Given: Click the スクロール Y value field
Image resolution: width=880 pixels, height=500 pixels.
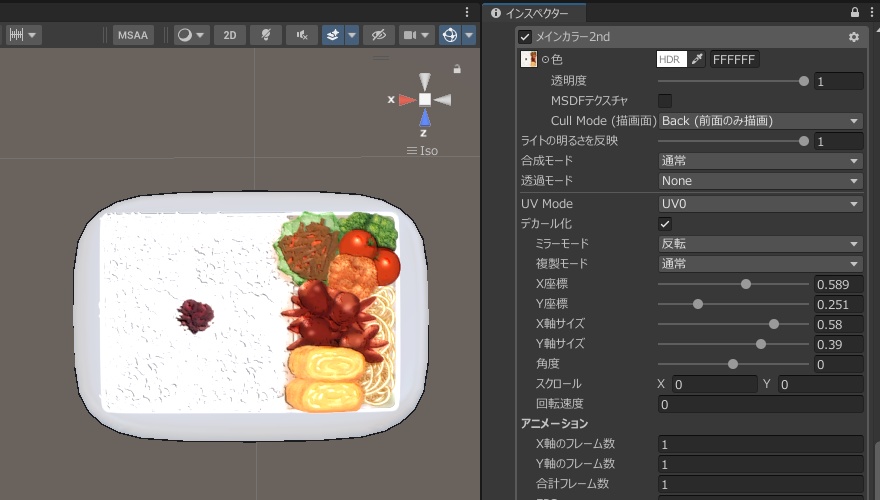Looking at the screenshot, I should point(821,384).
